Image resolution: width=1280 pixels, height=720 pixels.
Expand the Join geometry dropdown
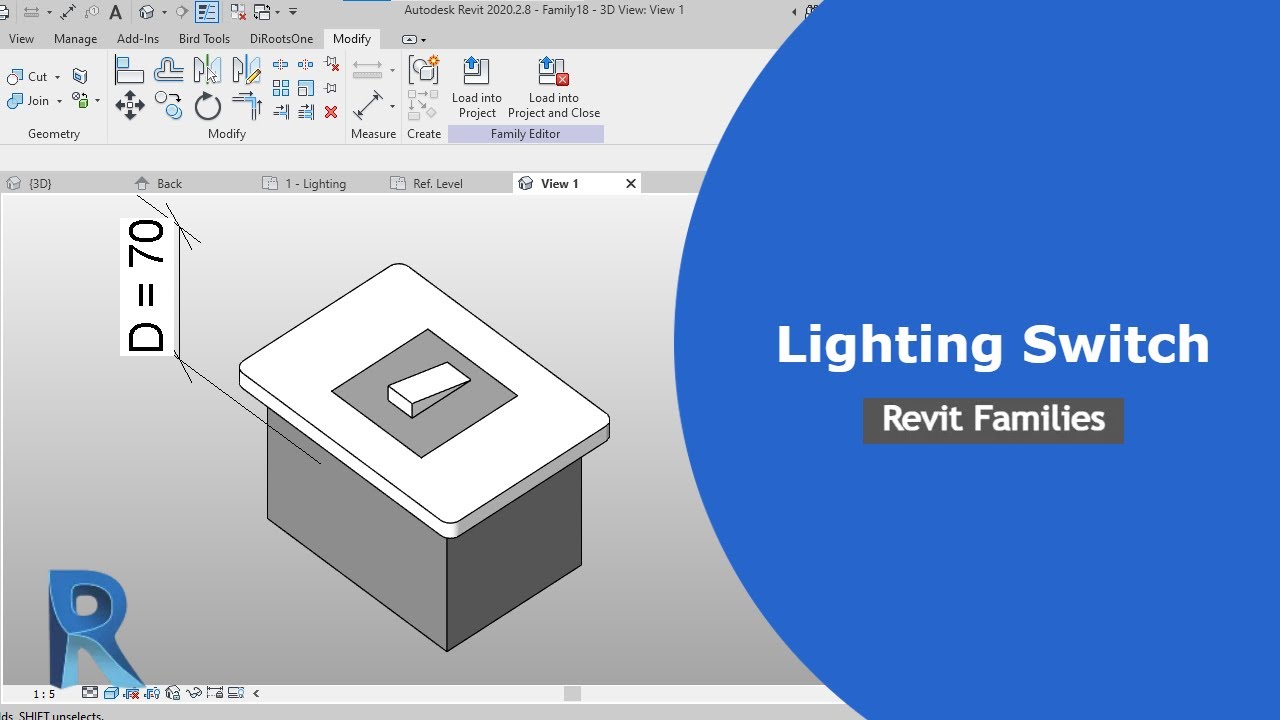tap(59, 101)
